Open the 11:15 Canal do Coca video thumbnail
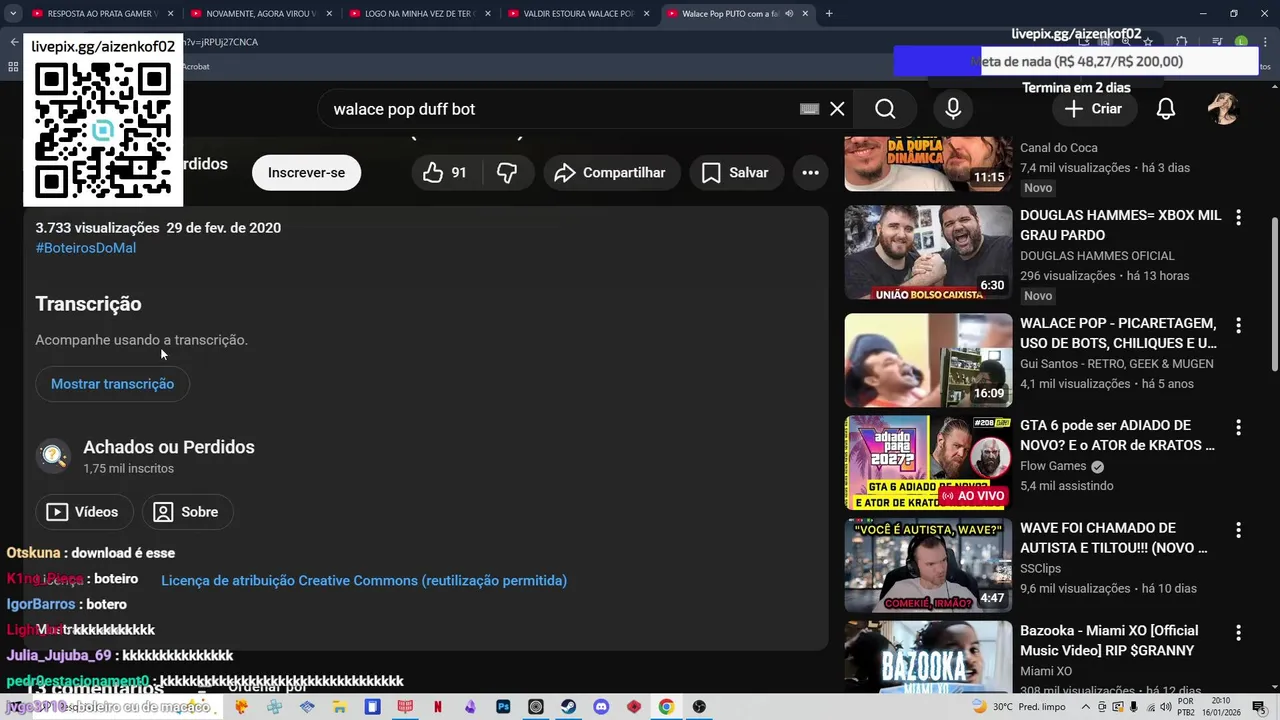Screen dimensions: 1280x720 pos(928,164)
